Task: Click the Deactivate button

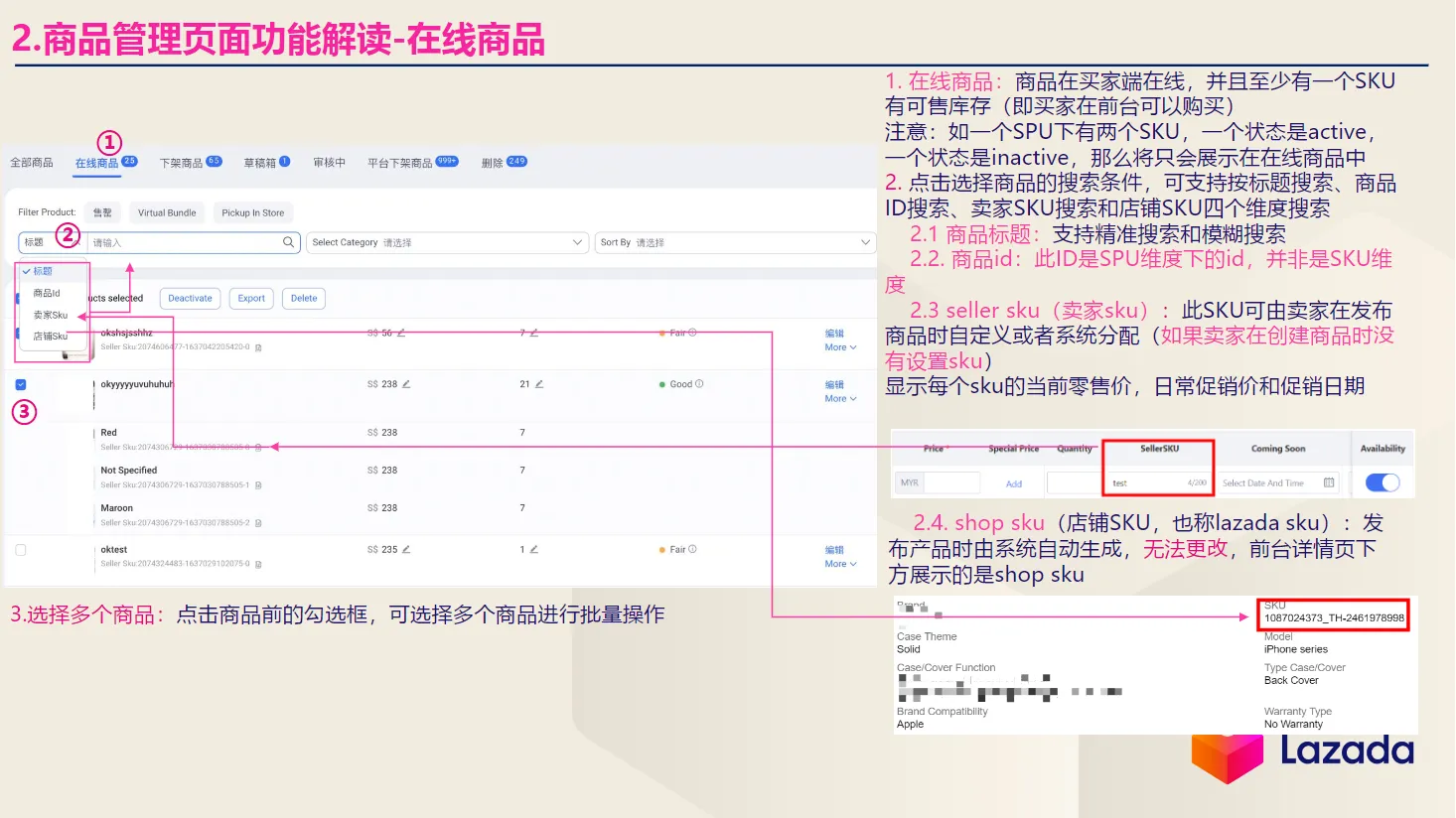Action: (190, 298)
